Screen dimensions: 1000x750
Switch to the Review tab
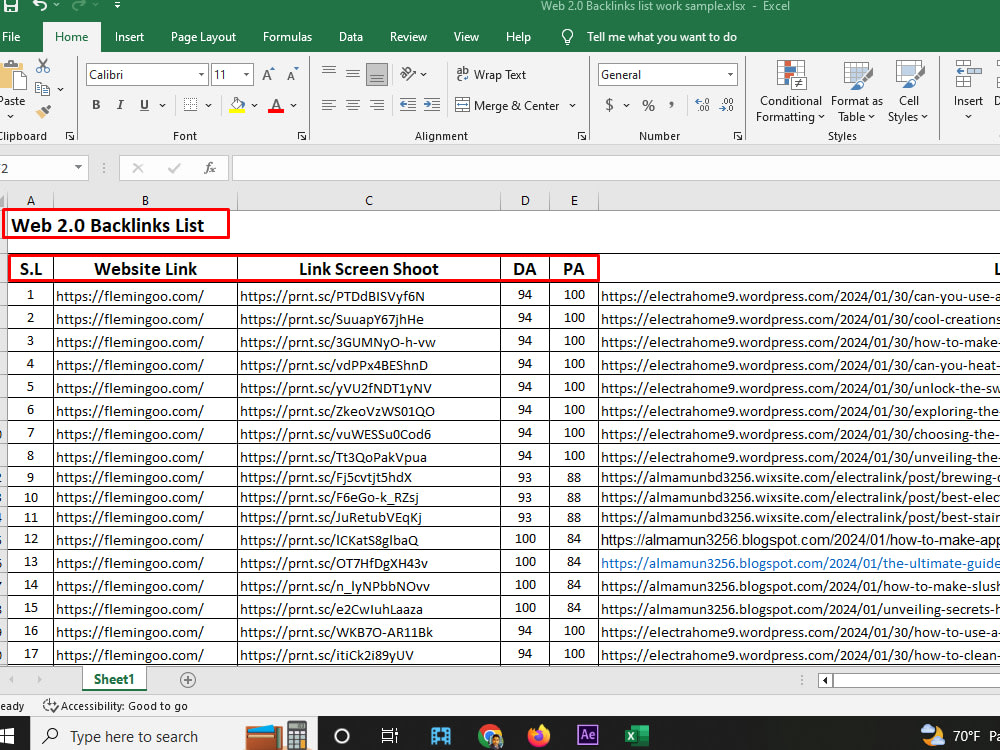pos(408,37)
